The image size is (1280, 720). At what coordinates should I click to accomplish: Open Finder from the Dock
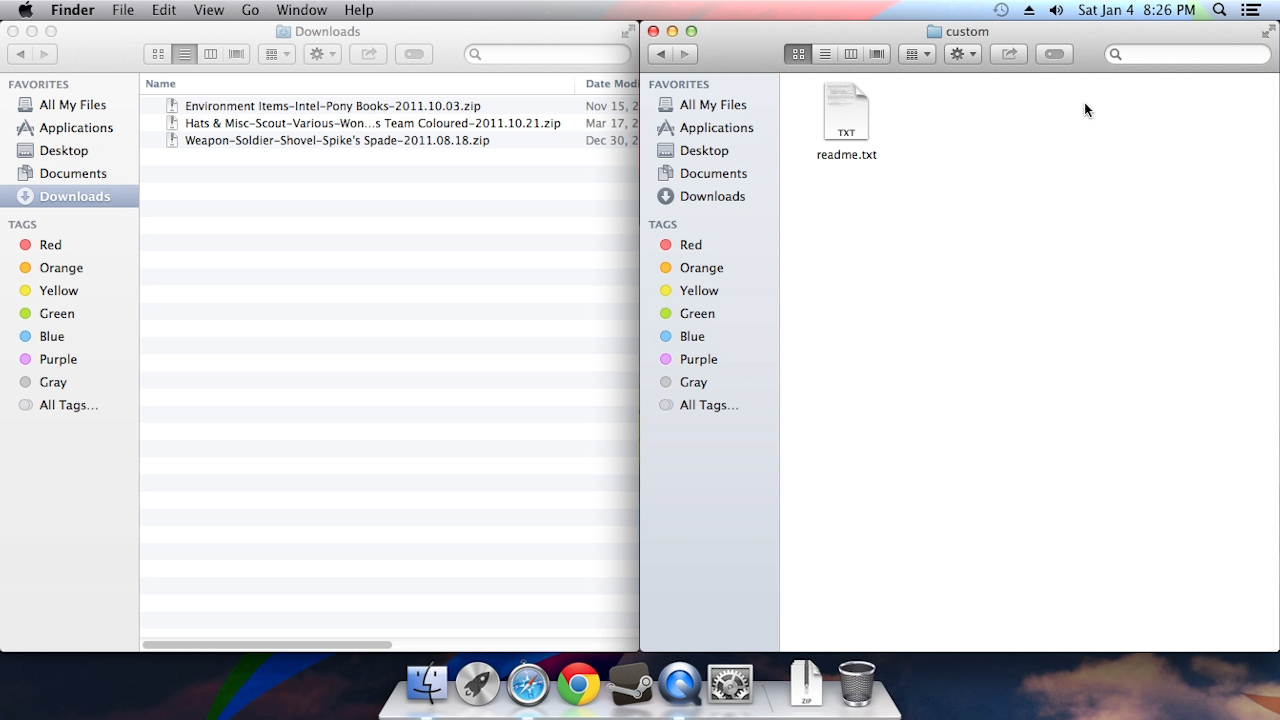[427, 685]
